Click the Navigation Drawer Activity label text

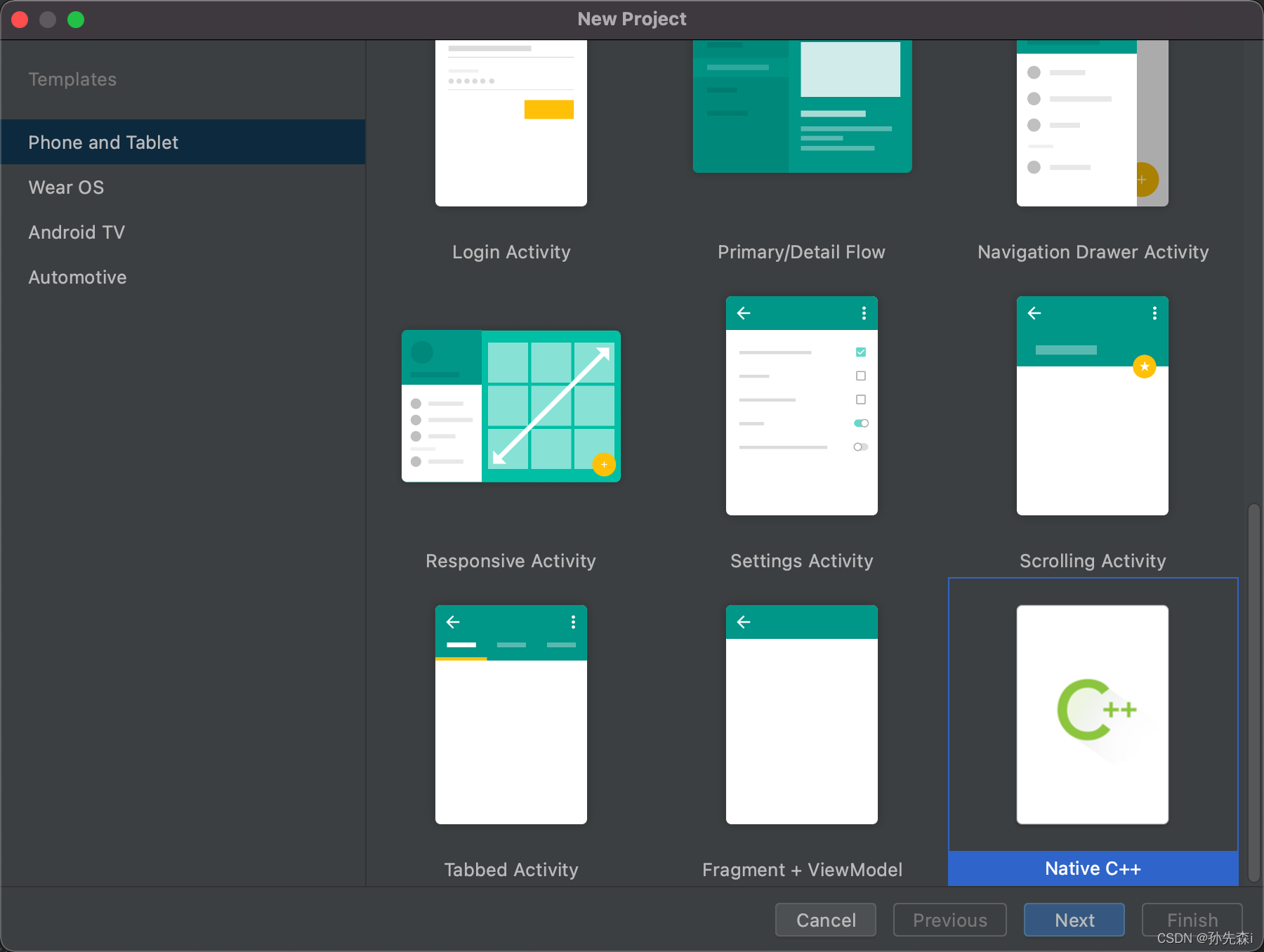pos(1093,252)
